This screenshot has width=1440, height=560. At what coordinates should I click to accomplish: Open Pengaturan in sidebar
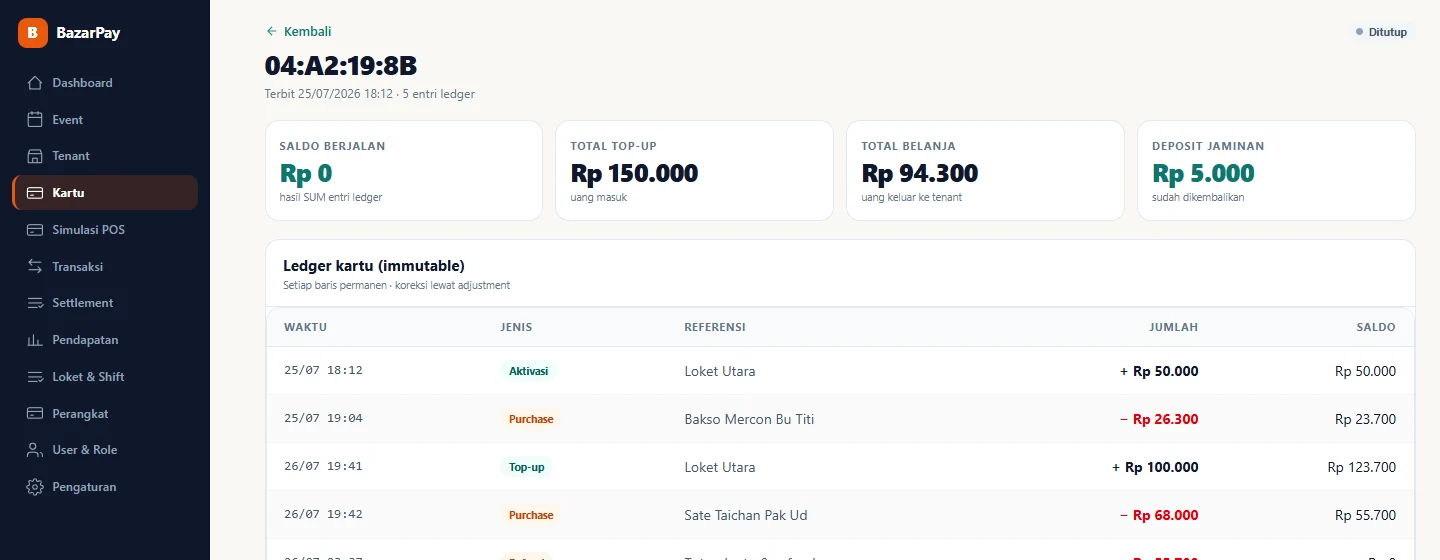coord(105,487)
